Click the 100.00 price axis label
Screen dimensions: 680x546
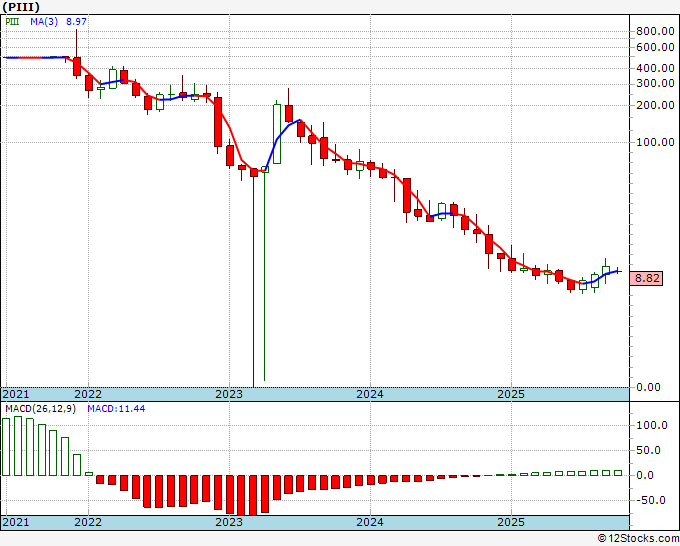[x=655, y=142]
